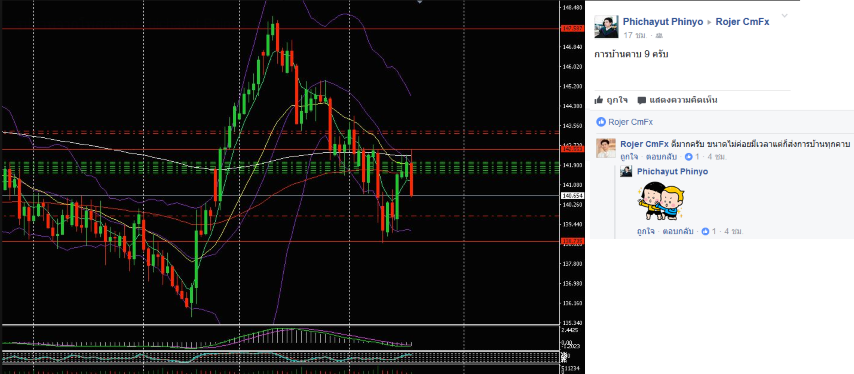Click ตอบกลับ under Rojer CmFx's comment
This screenshot has width=854, height=374.
tap(661, 157)
